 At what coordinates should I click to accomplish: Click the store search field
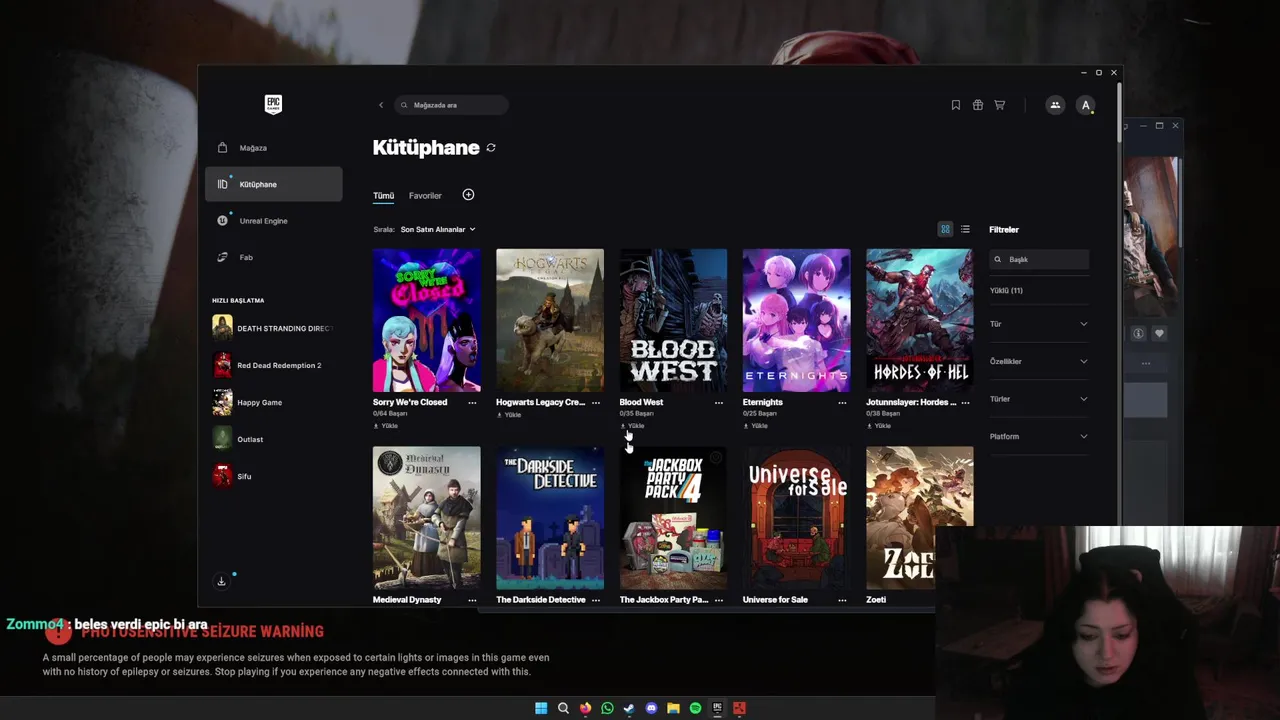(x=452, y=105)
